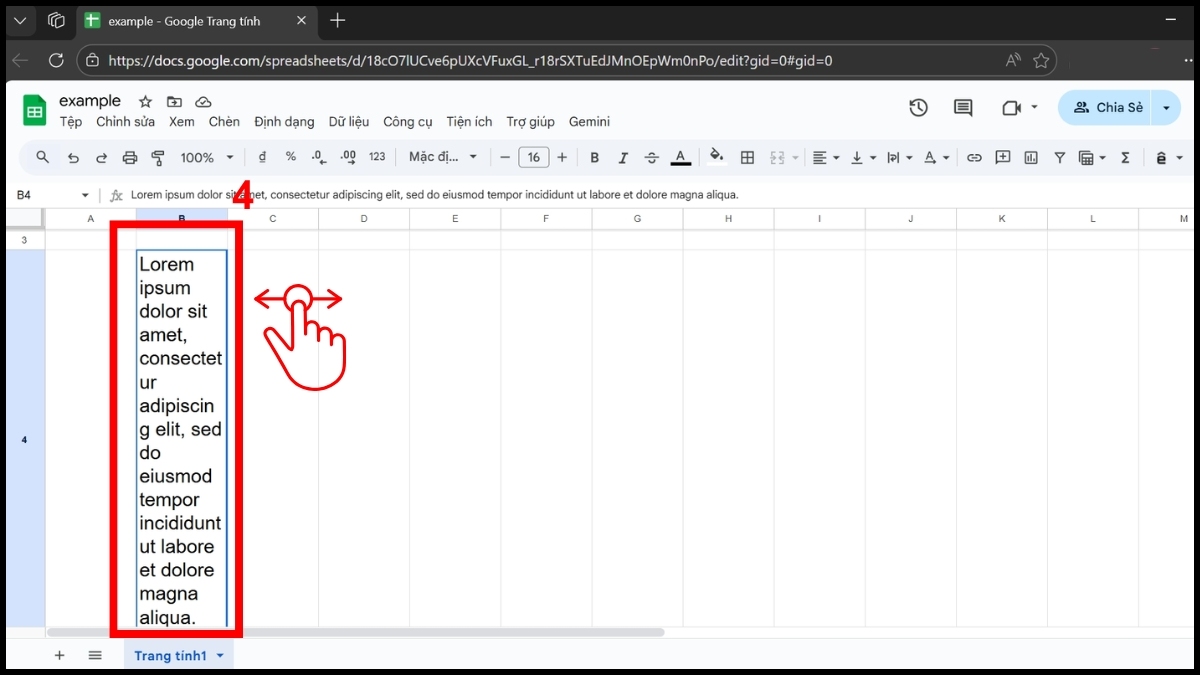
Task: Insert a link via the toolbar
Action: pos(974,157)
